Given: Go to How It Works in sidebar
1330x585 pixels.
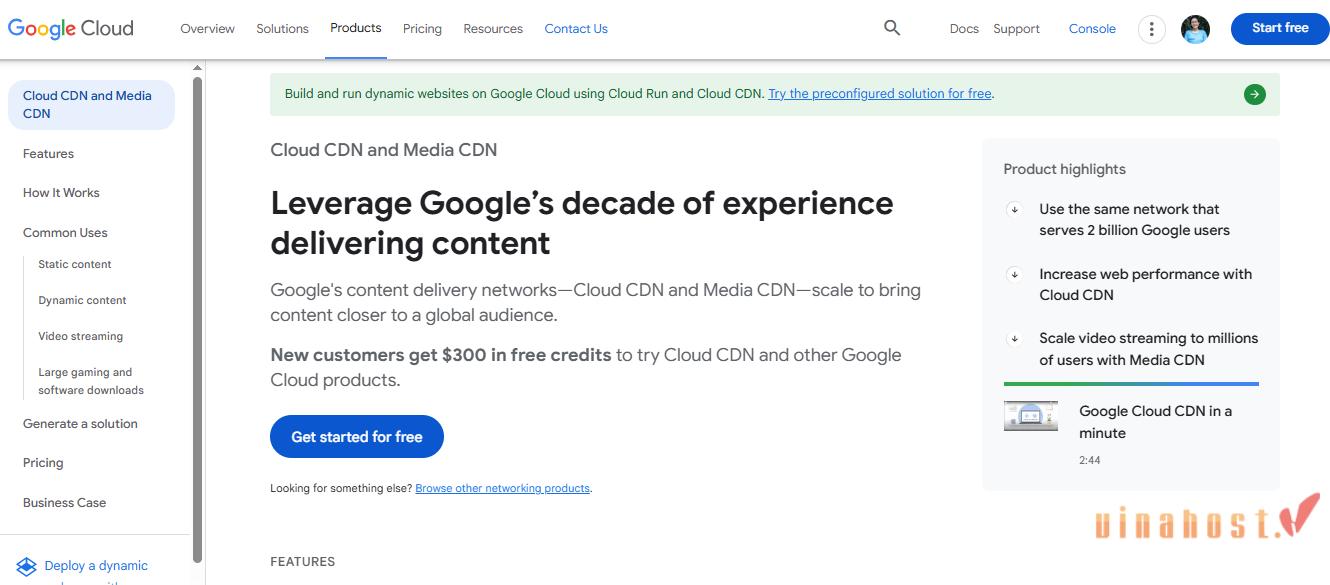Looking at the screenshot, I should point(61,193).
